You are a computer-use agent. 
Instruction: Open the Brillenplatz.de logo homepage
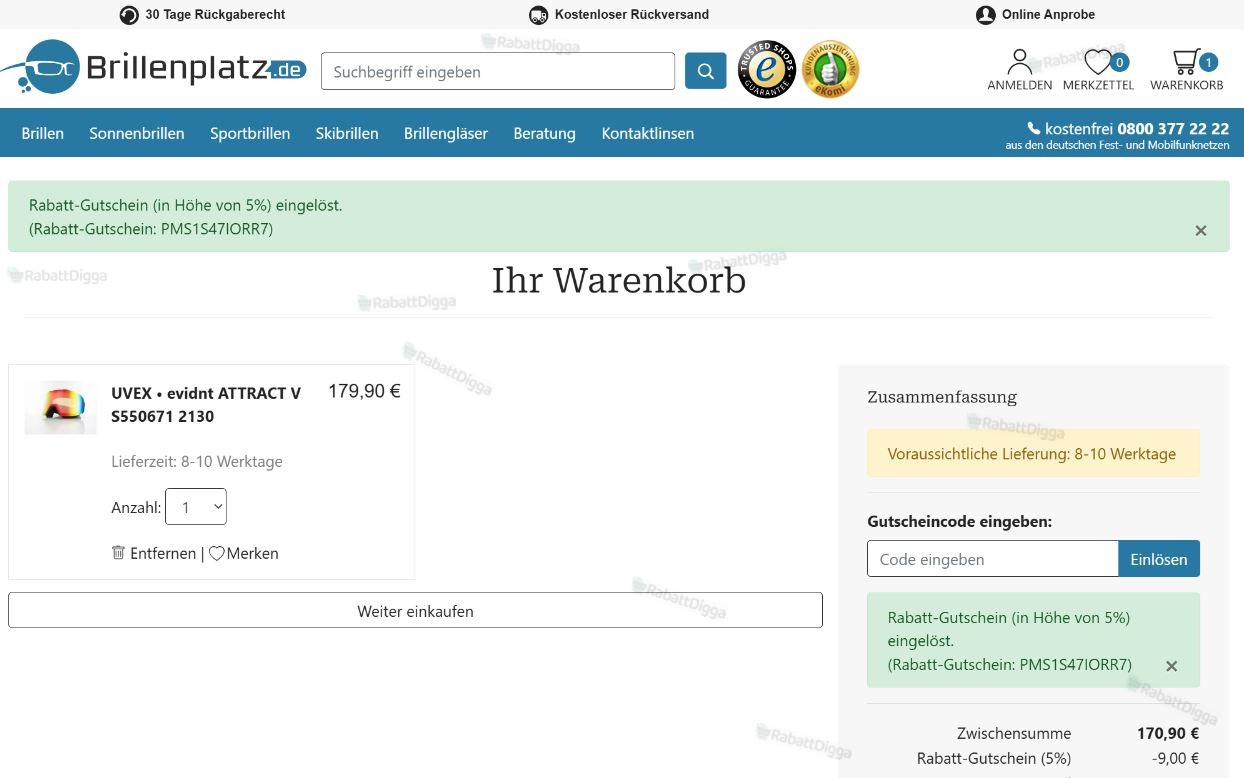[x=154, y=68]
